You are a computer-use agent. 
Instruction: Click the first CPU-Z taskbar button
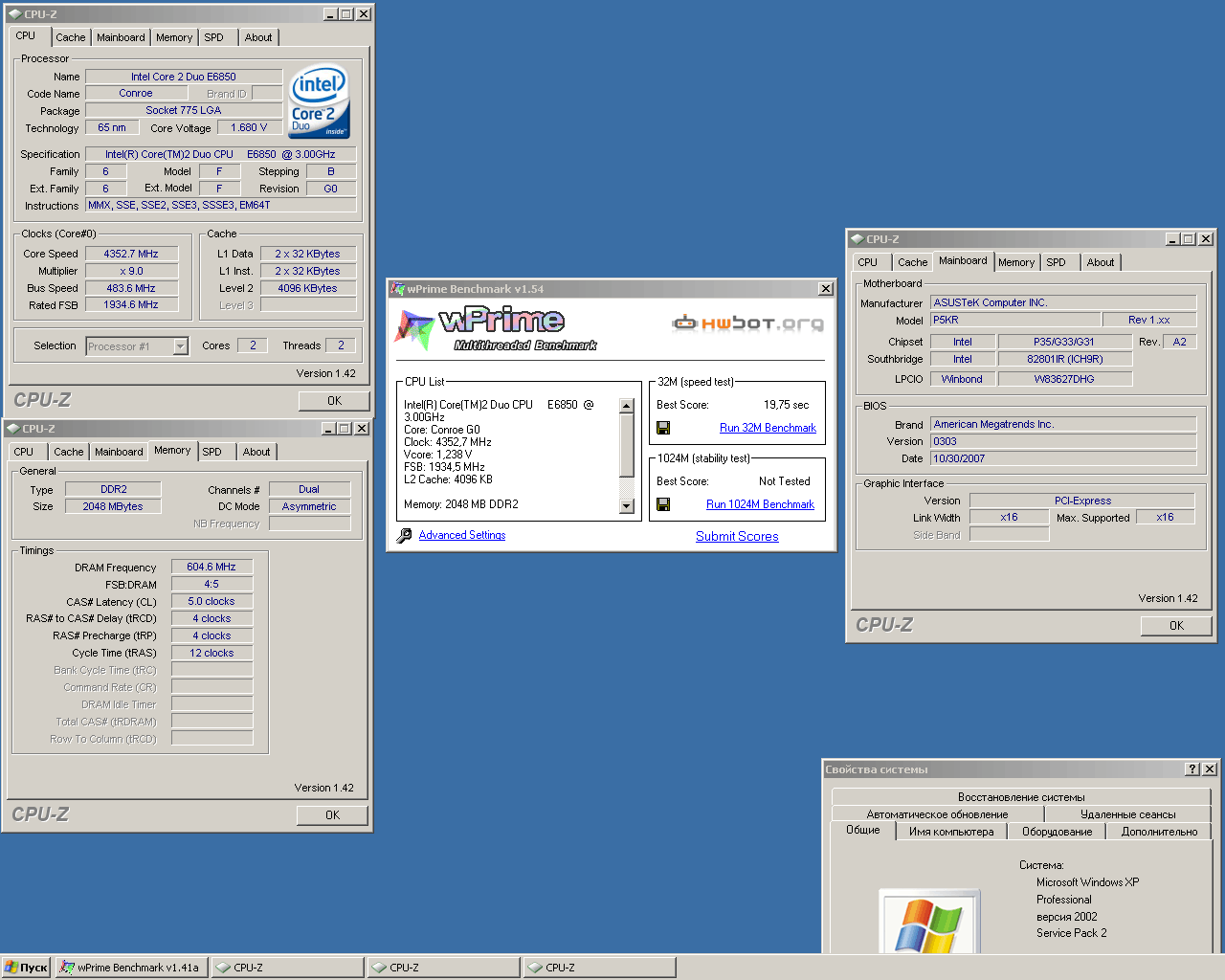[x=288, y=968]
